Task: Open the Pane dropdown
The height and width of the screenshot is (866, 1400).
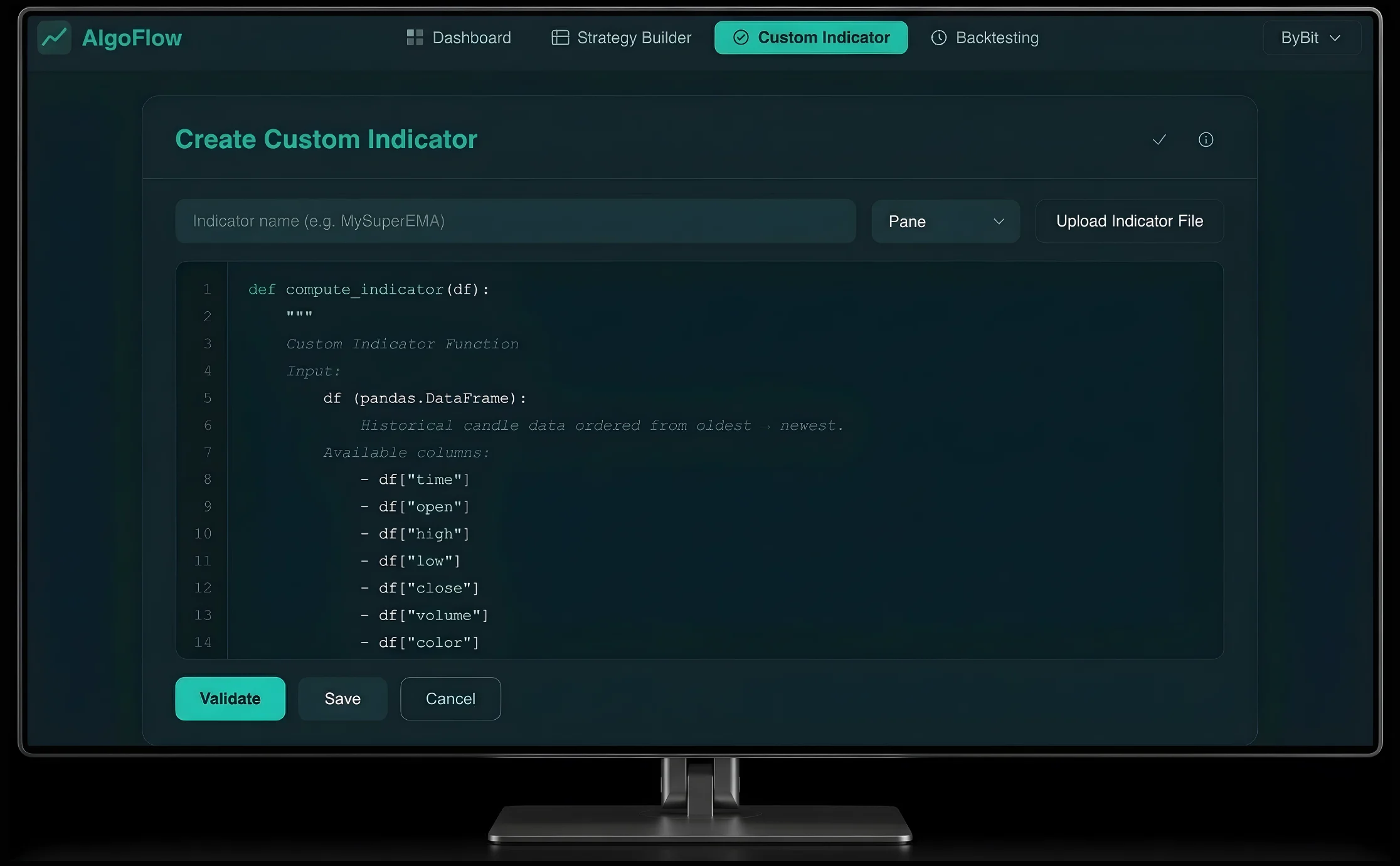Action: (x=945, y=221)
